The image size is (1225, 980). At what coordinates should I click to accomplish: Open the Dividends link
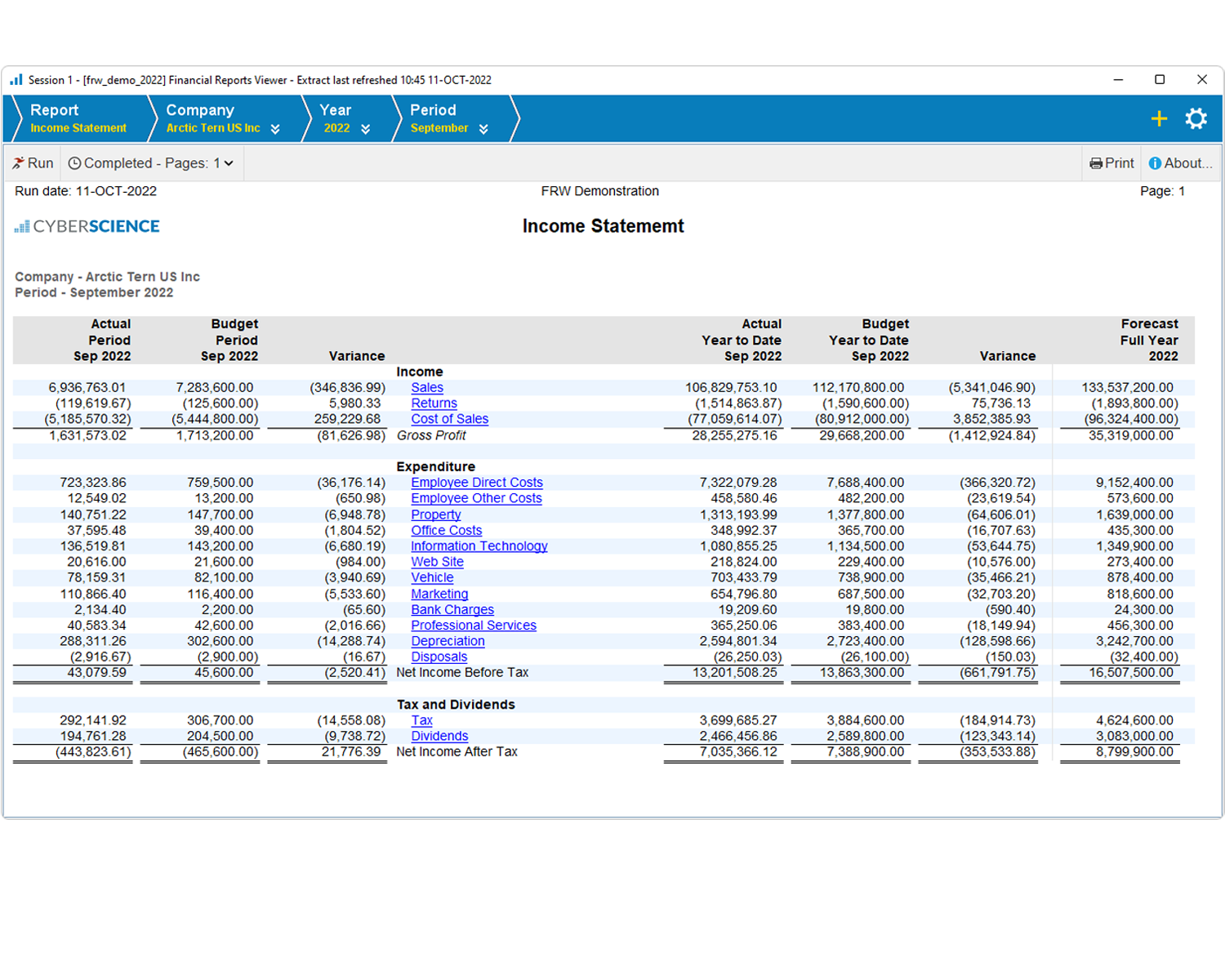[439, 736]
